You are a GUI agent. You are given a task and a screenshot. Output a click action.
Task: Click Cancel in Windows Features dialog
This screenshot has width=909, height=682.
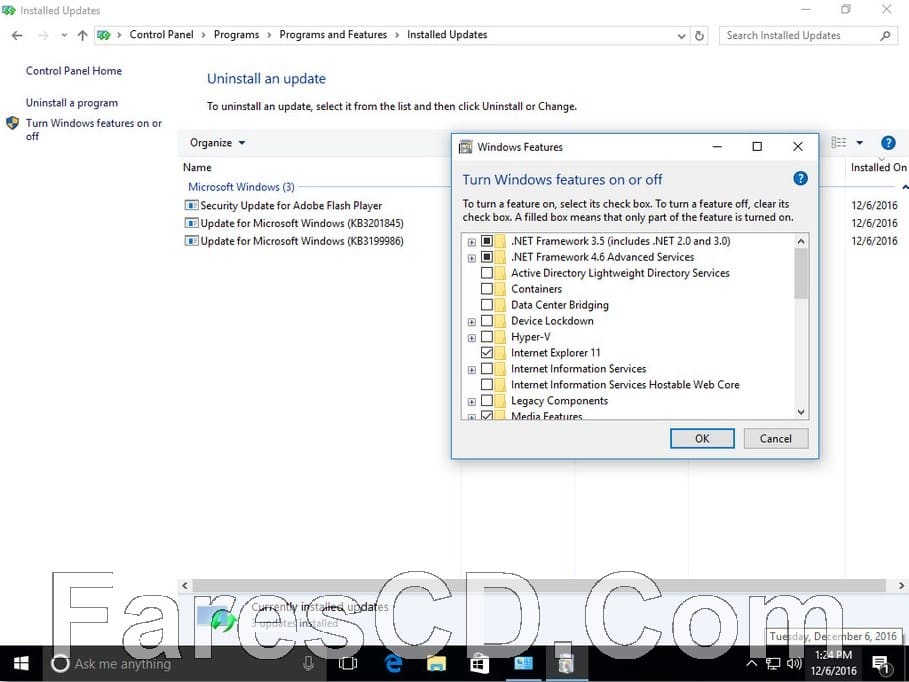click(x=776, y=438)
